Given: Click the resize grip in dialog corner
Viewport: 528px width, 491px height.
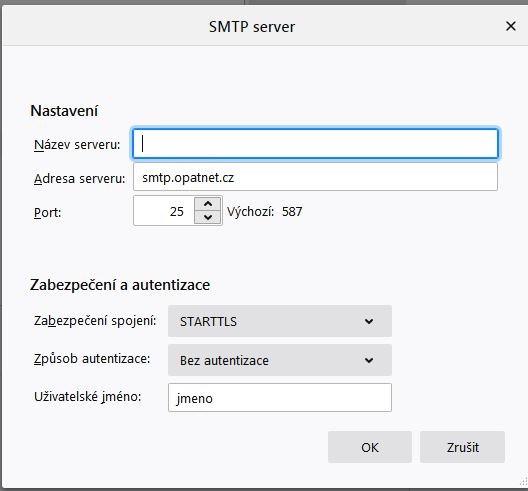Looking at the screenshot, I should [523, 482].
